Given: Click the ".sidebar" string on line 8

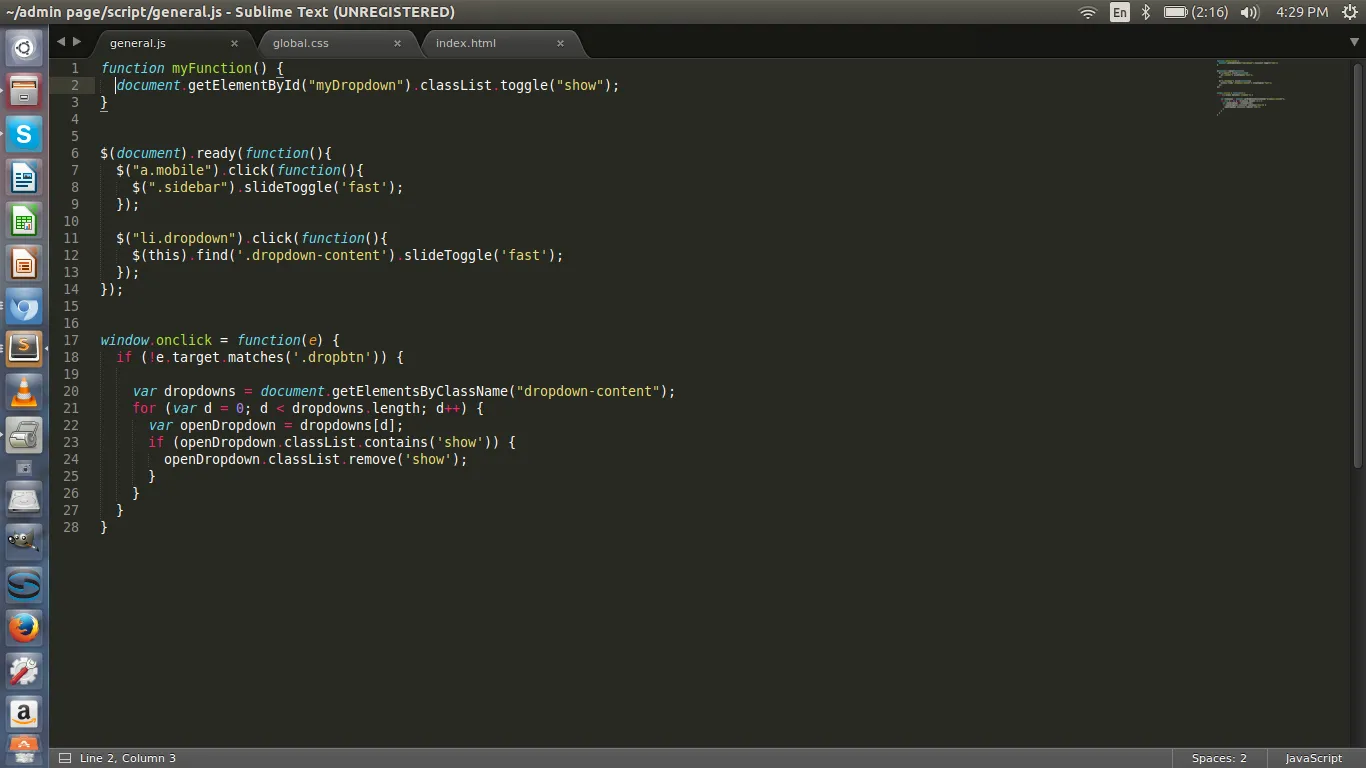Looking at the screenshot, I should 188,187.
